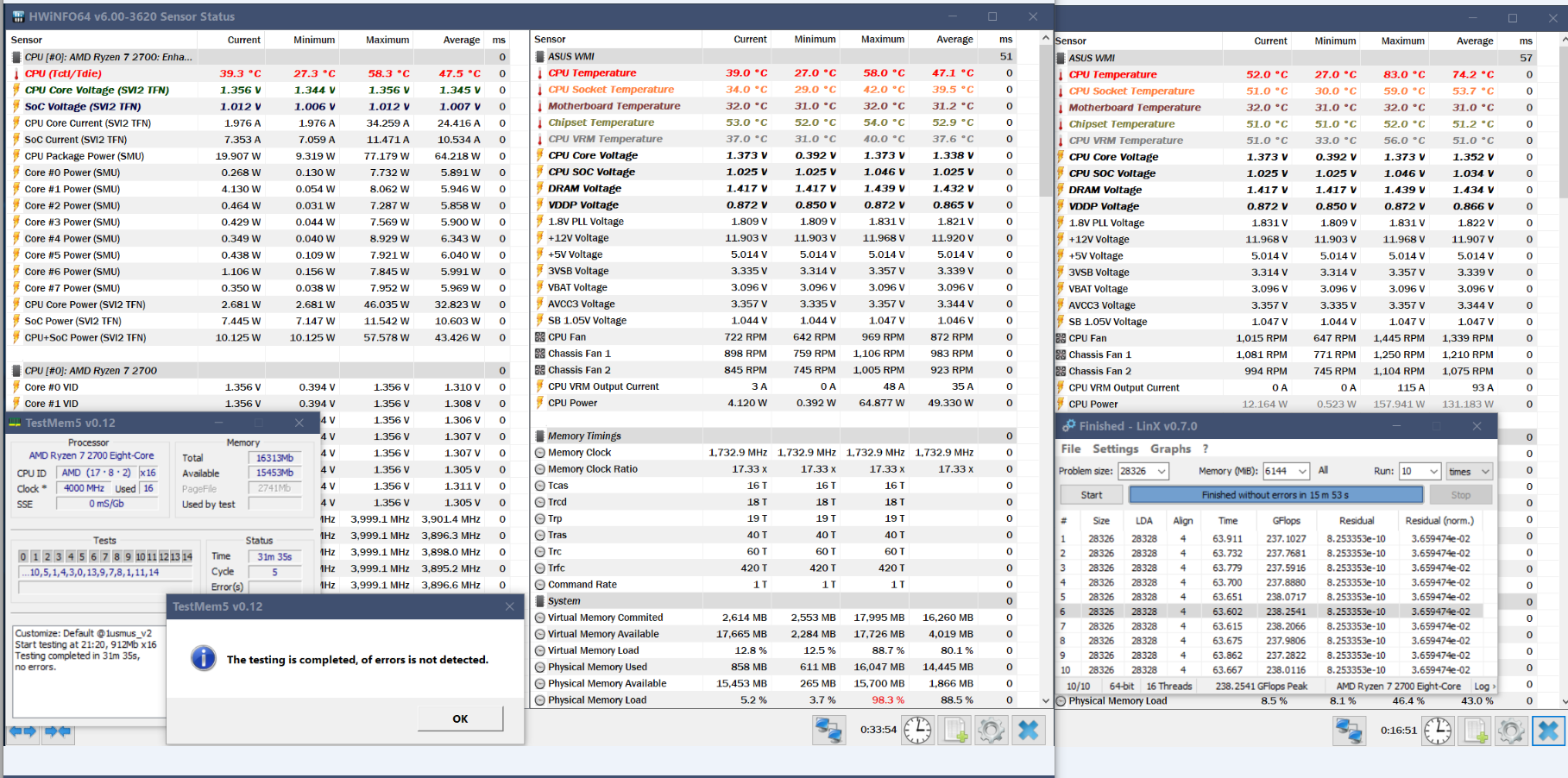Click the chip icon beside System header
1568x778 pixels.
coord(540,601)
